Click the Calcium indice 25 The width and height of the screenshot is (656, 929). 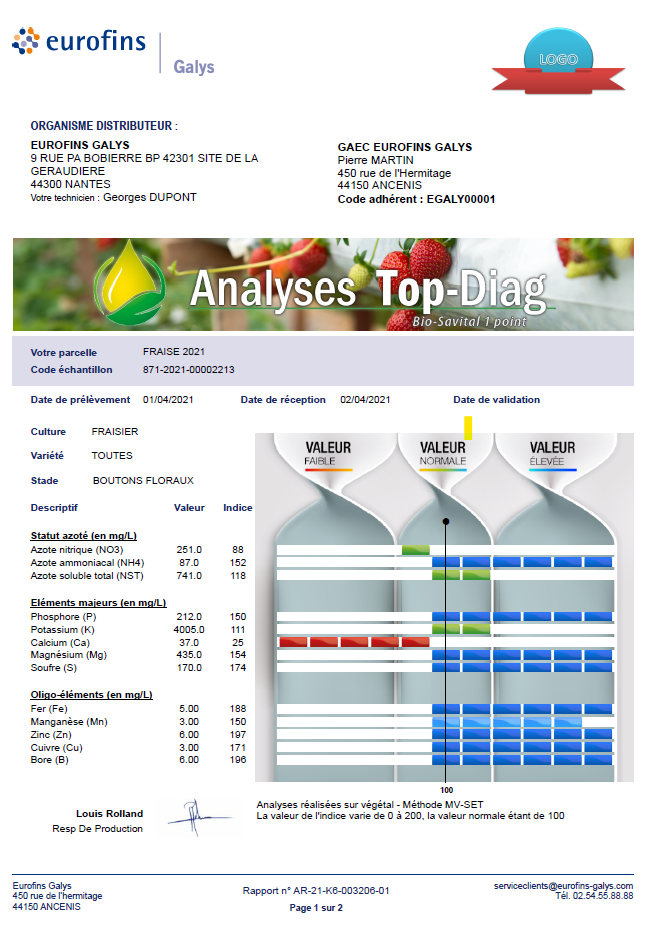238,642
